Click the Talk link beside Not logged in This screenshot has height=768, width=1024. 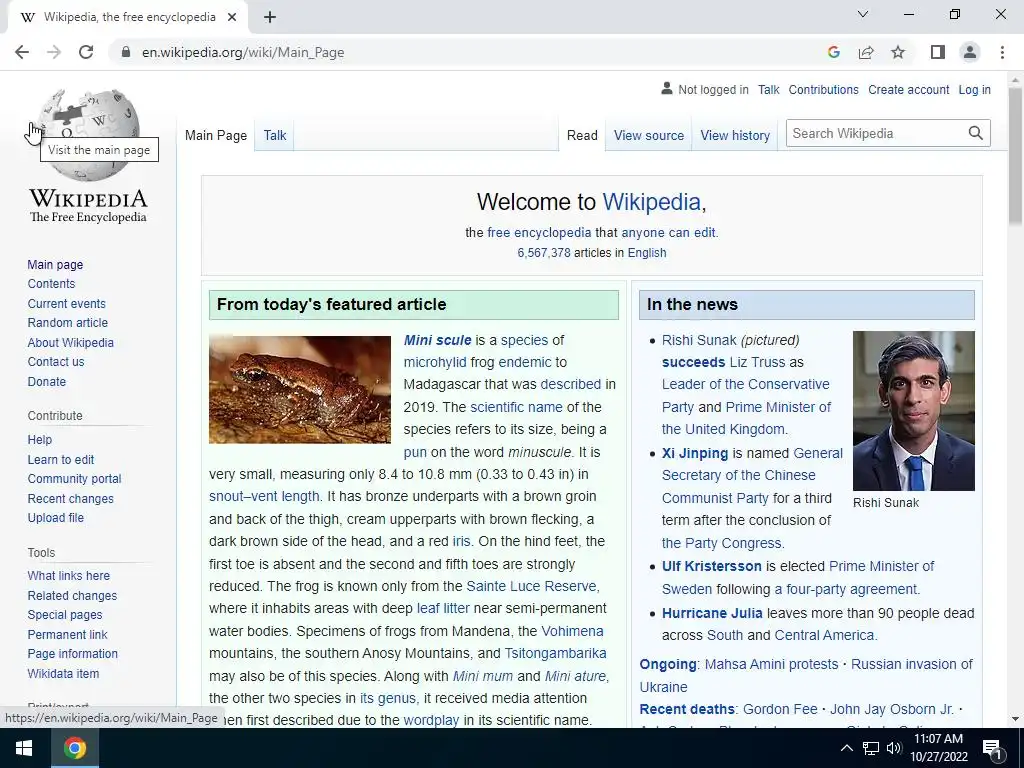click(769, 90)
